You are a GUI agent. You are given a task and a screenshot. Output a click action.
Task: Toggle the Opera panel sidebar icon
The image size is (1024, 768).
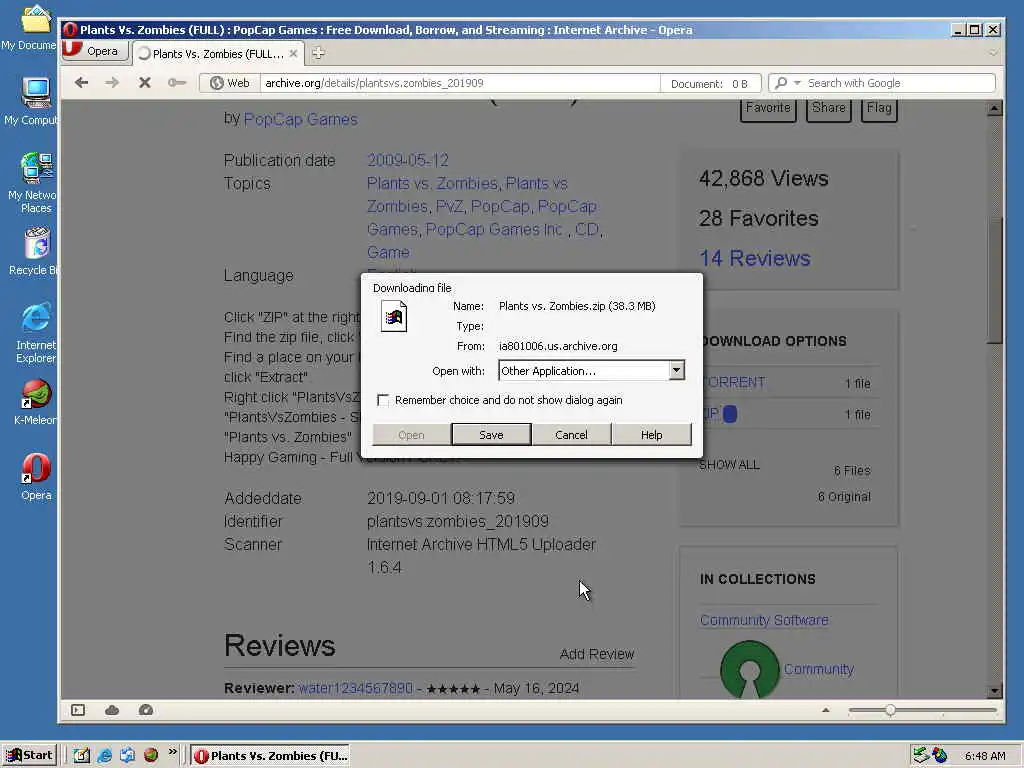tap(78, 710)
